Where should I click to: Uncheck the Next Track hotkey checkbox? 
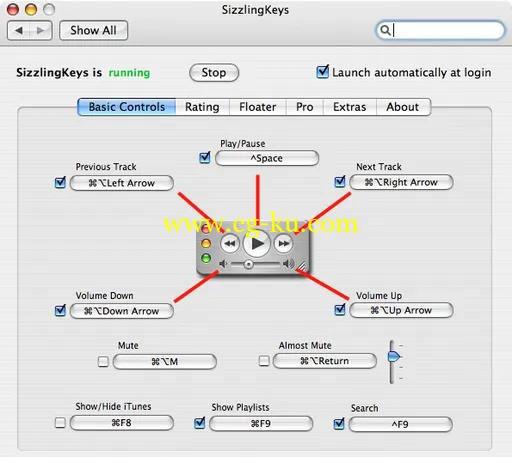340,182
